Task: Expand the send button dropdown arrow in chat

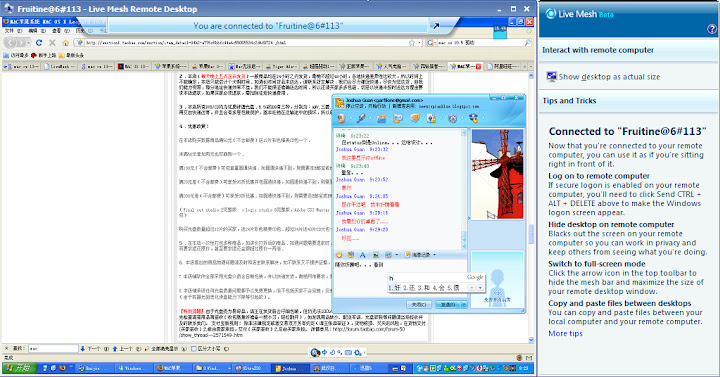Action: [x=463, y=304]
